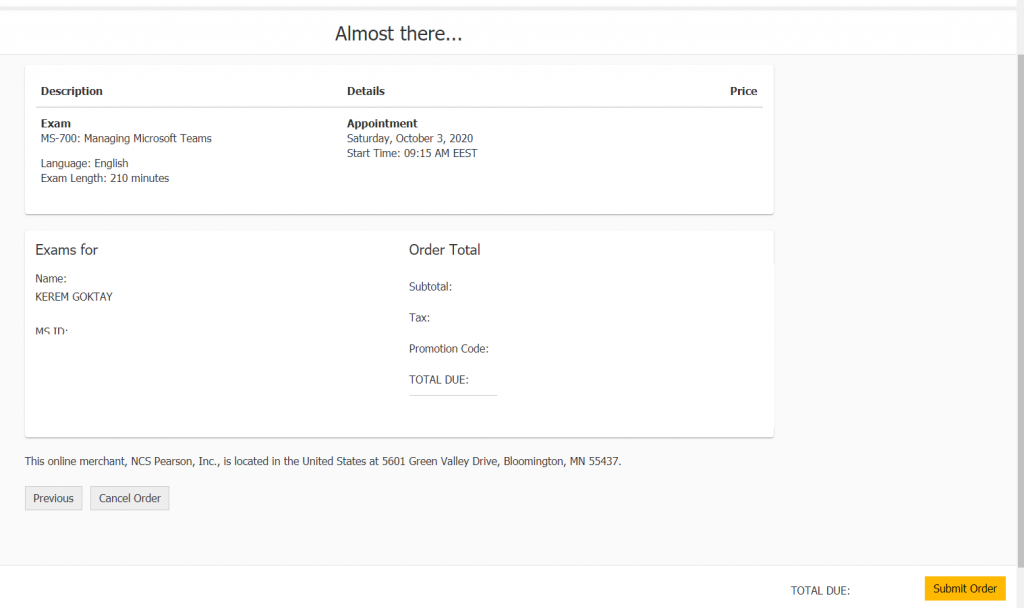The image size is (1024, 608).
Task: Click the Language: English line
Action: tap(84, 163)
